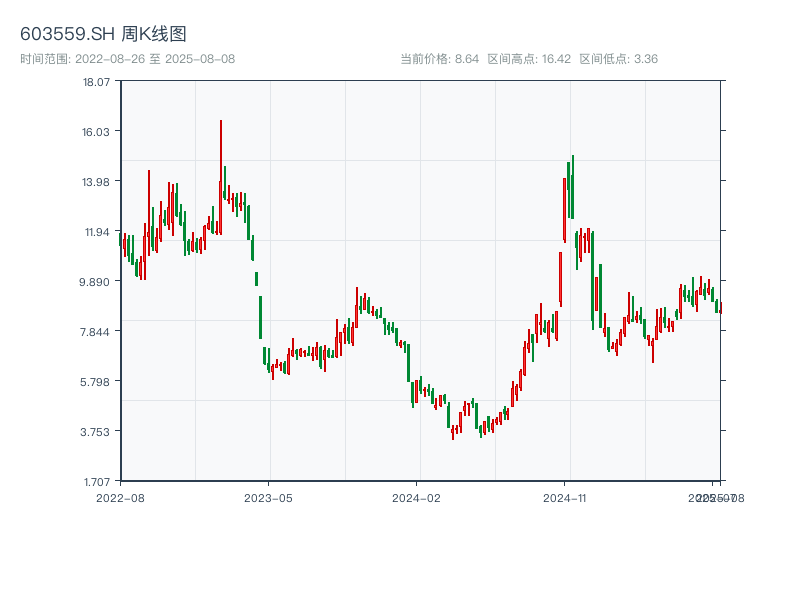Click the 区间低点 3.36 label

[618, 59]
